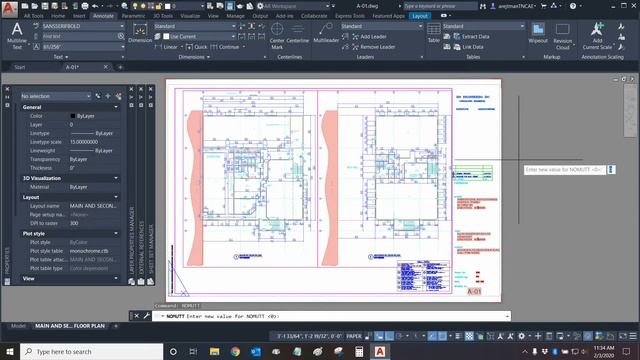640x360 pixels.
Task: Toggle the layer lock icon in toolbar
Action: [158, 6]
